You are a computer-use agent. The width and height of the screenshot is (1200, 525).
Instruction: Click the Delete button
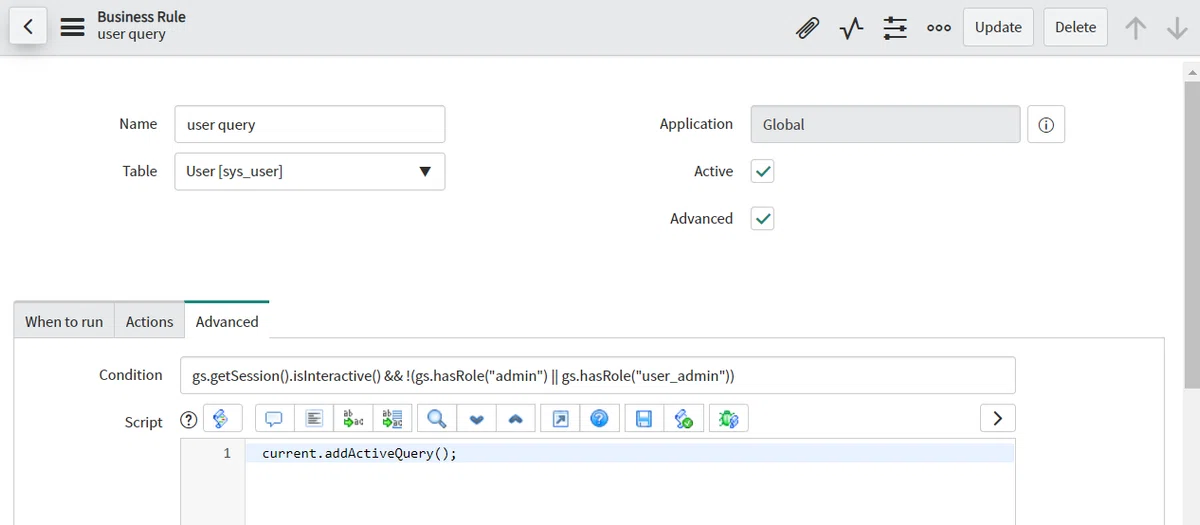tap(1076, 27)
